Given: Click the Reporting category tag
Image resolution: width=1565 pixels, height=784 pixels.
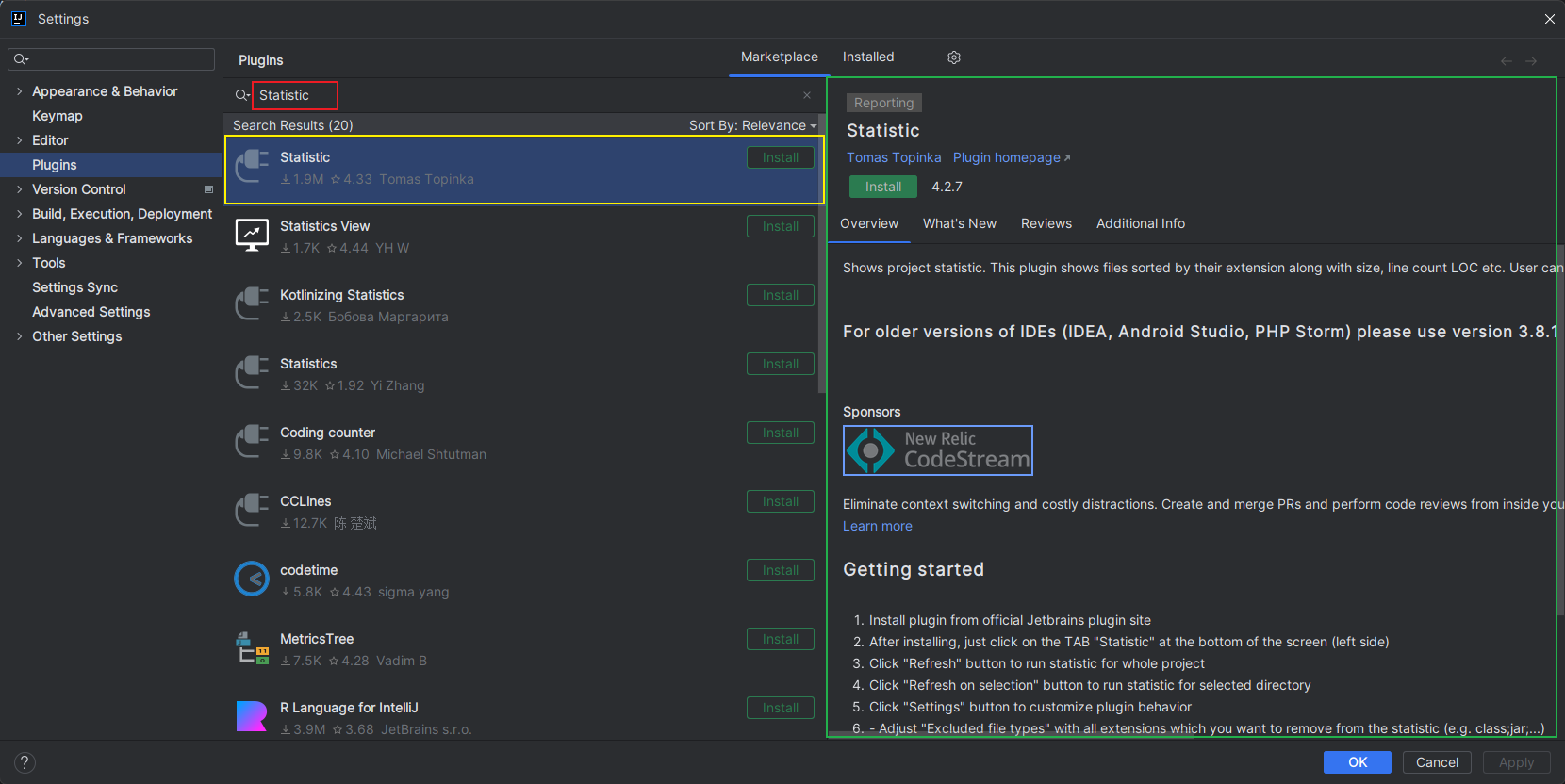Looking at the screenshot, I should tap(884, 103).
